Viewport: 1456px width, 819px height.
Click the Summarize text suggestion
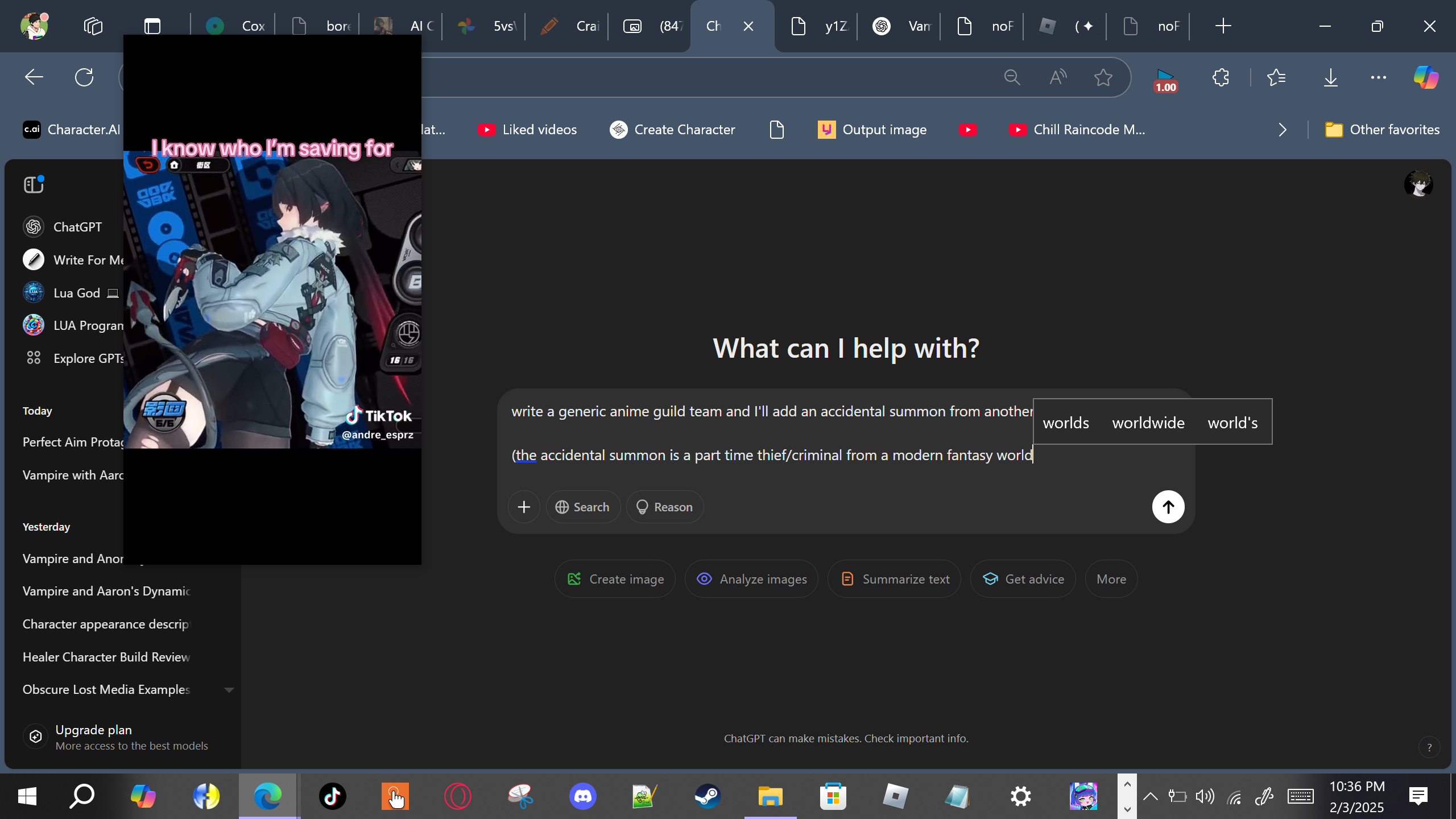coord(894,579)
